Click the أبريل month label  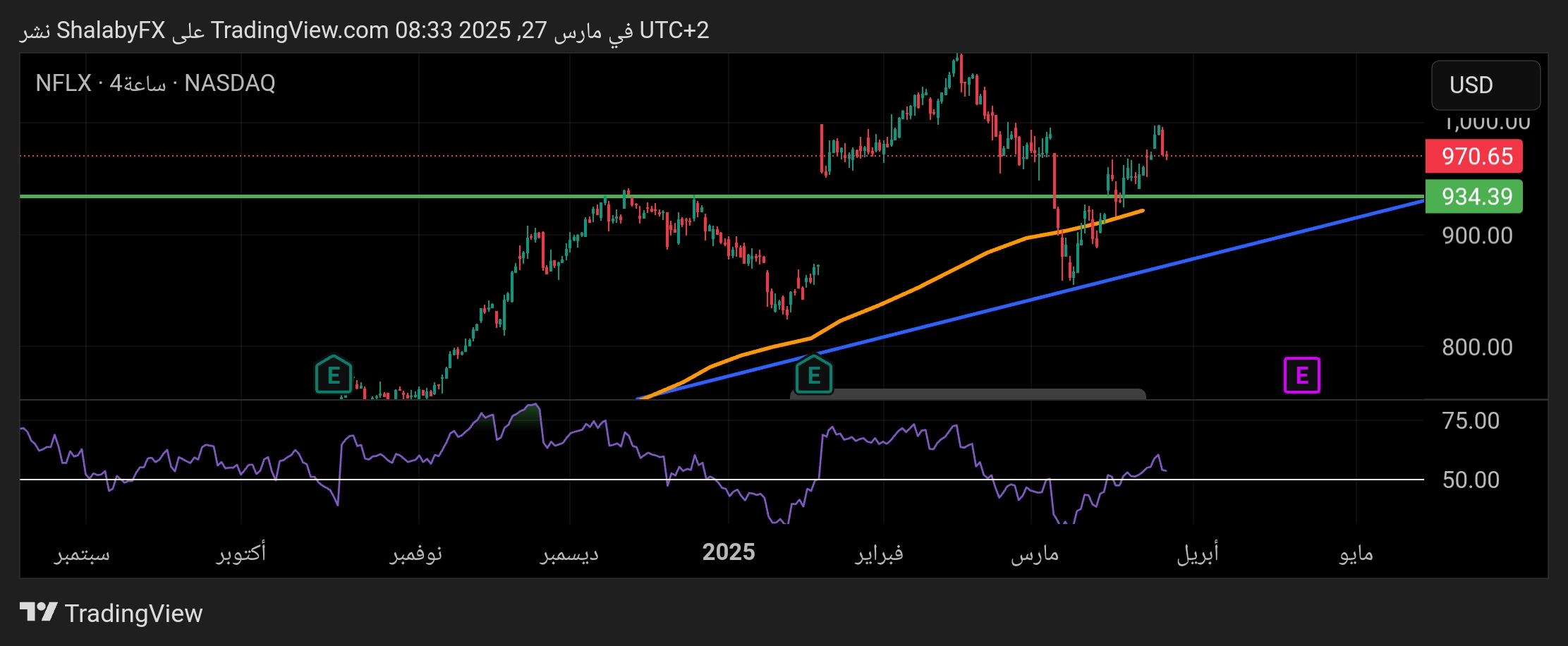tap(1198, 553)
